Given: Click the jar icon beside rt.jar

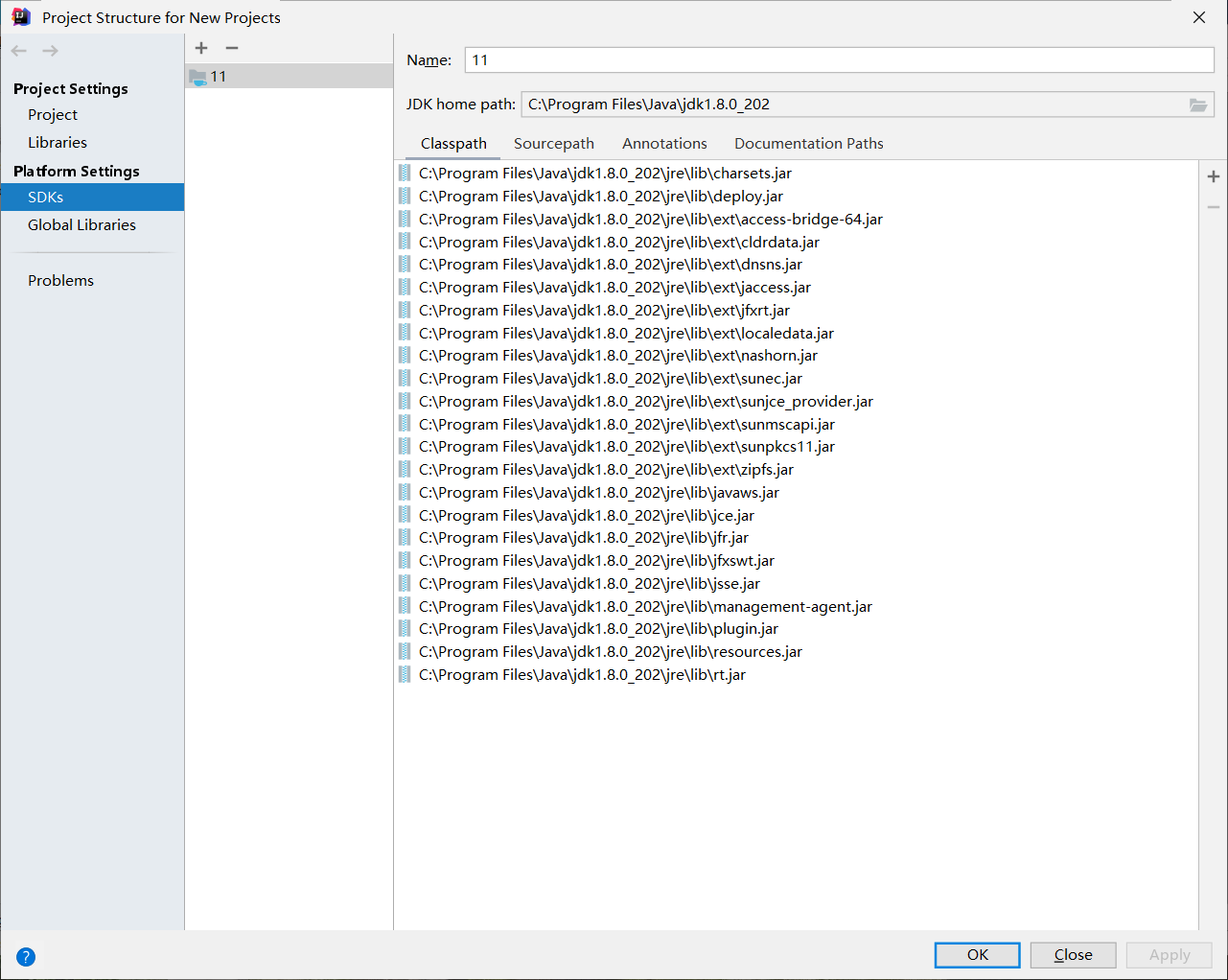Looking at the screenshot, I should [405, 675].
